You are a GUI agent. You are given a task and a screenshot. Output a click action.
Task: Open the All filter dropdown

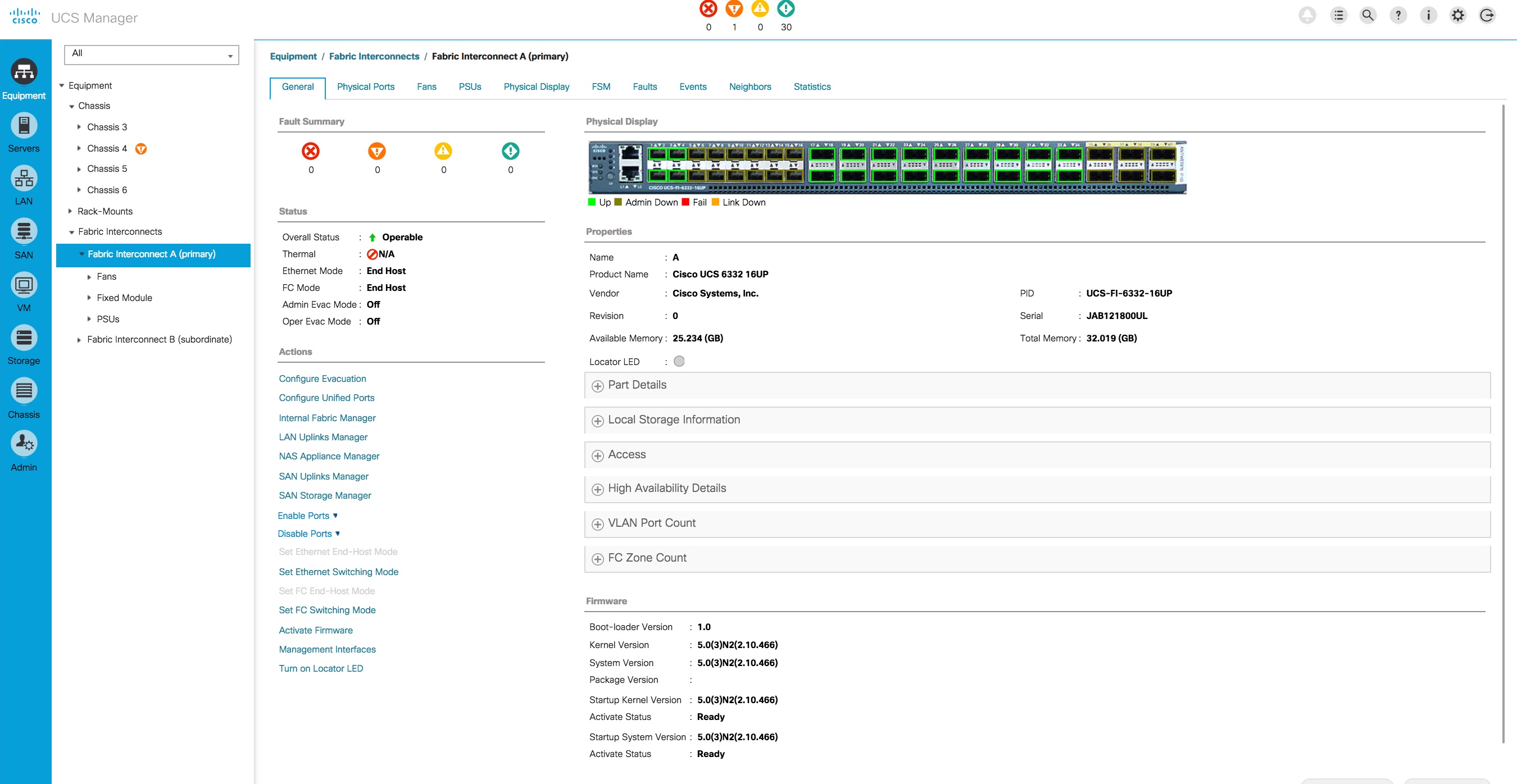pyautogui.click(x=151, y=54)
